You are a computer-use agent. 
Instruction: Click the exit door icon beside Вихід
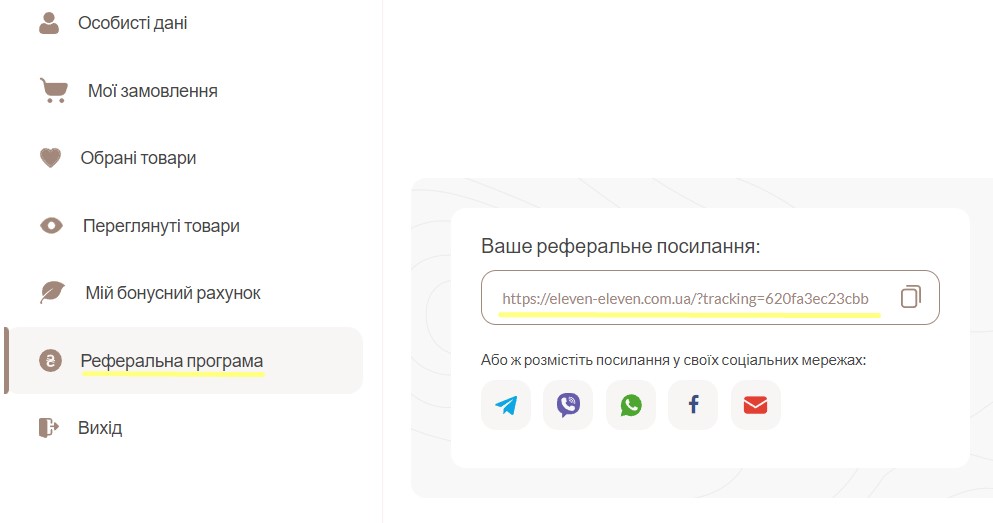[x=49, y=427]
